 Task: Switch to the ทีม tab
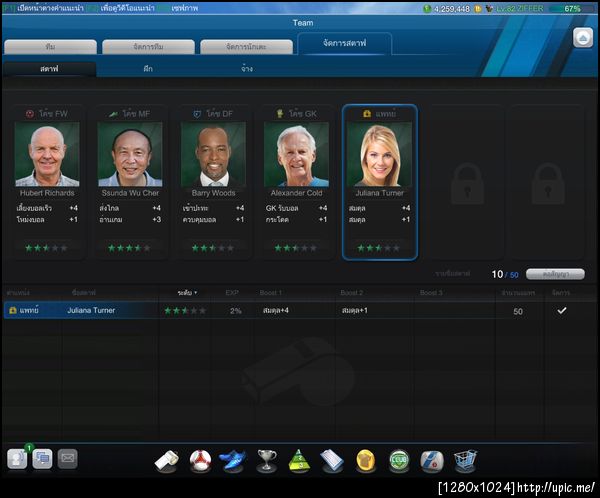(x=50, y=47)
